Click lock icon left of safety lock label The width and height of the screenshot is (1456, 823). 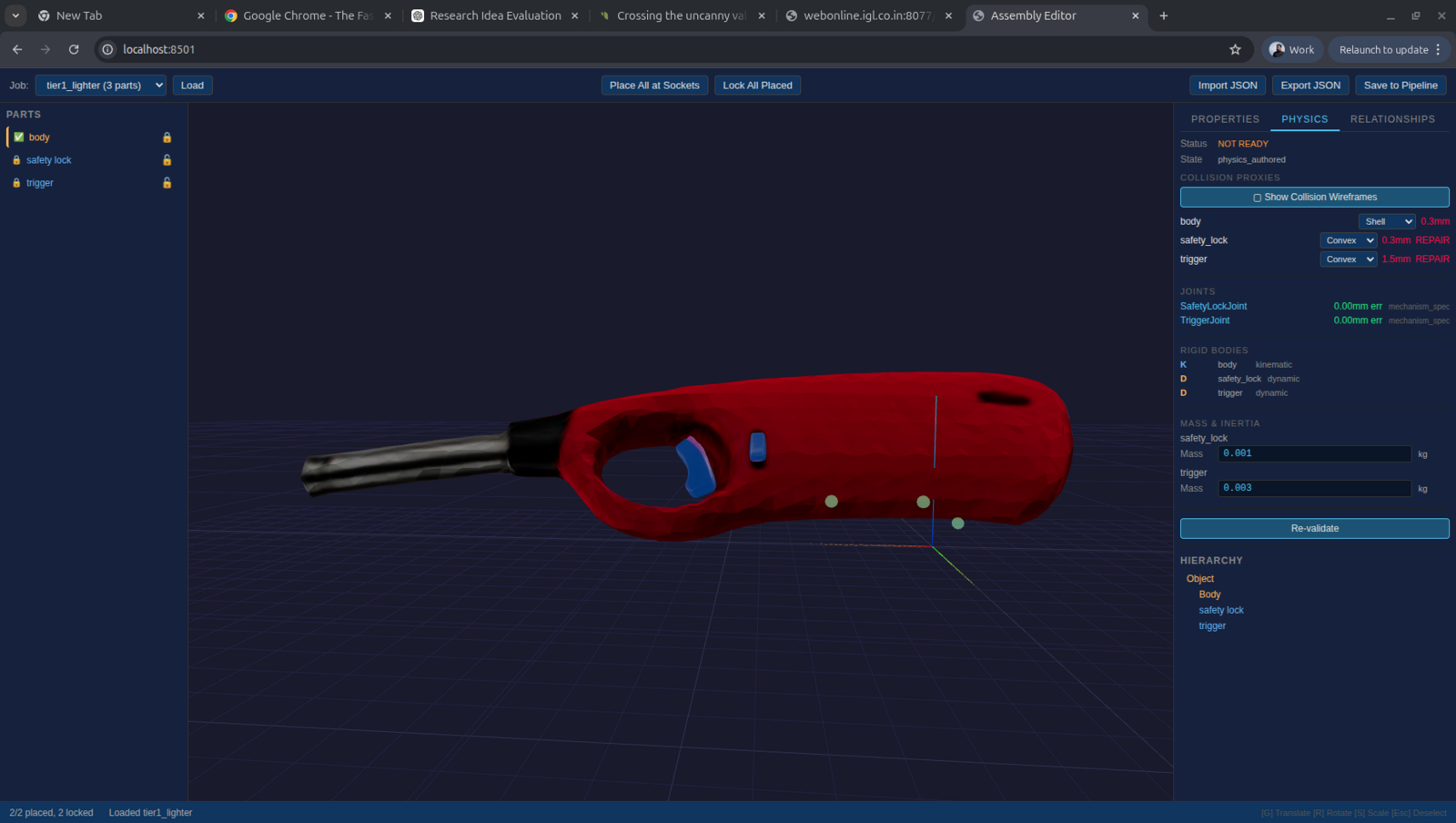[x=16, y=160]
